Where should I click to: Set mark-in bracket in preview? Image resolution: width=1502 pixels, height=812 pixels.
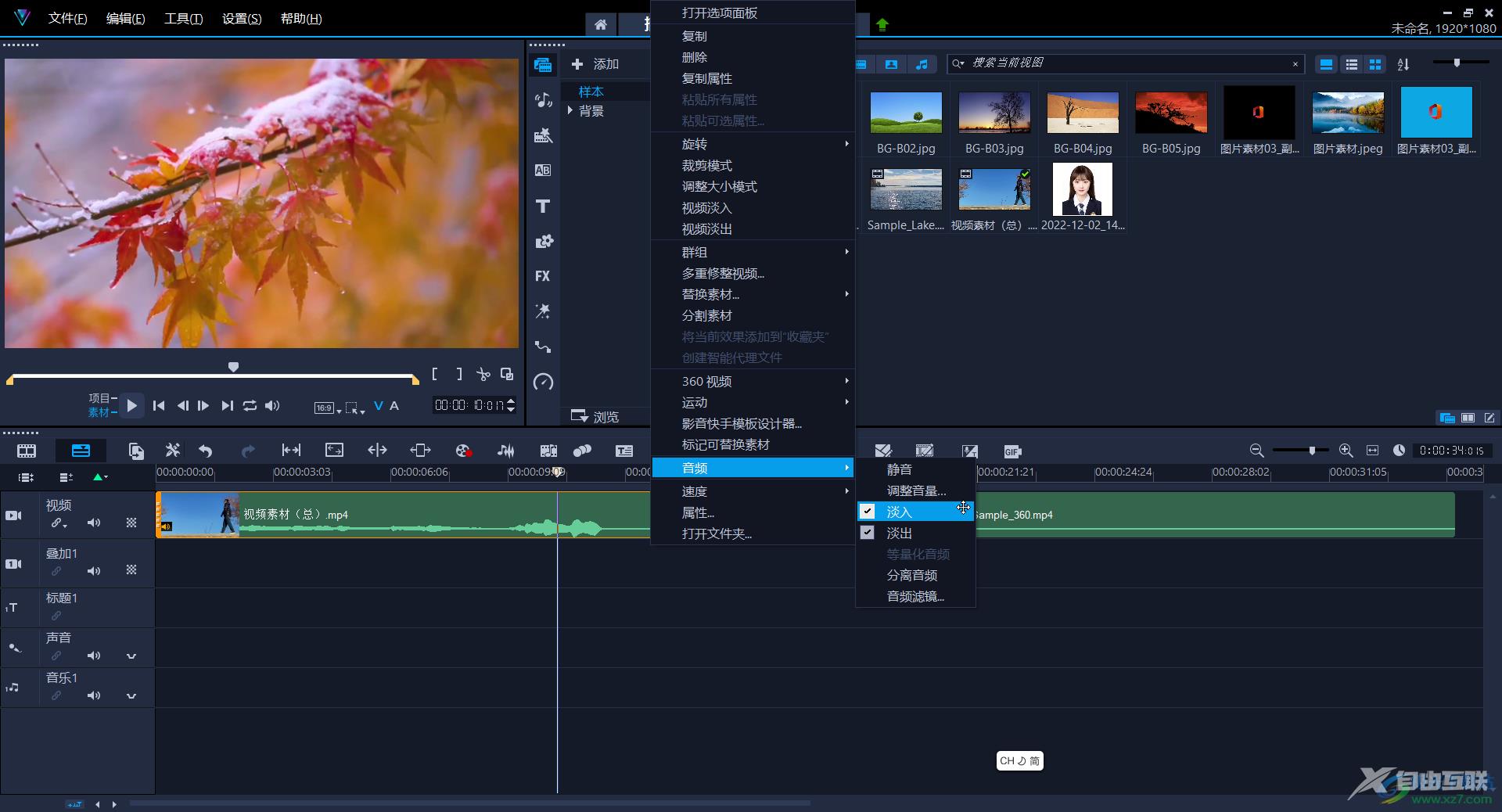pyautogui.click(x=435, y=375)
